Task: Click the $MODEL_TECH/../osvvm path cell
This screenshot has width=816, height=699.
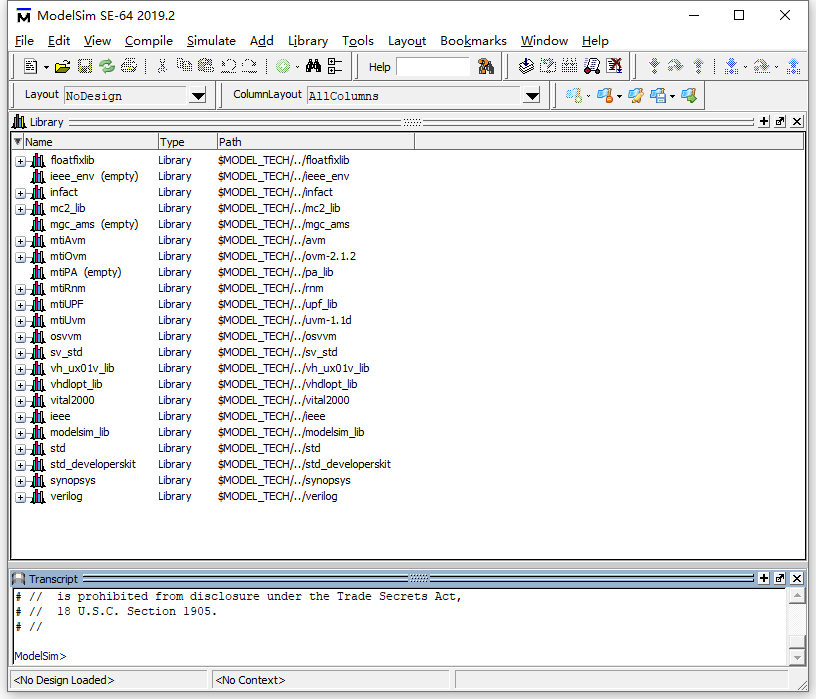Action: [277, 336]
